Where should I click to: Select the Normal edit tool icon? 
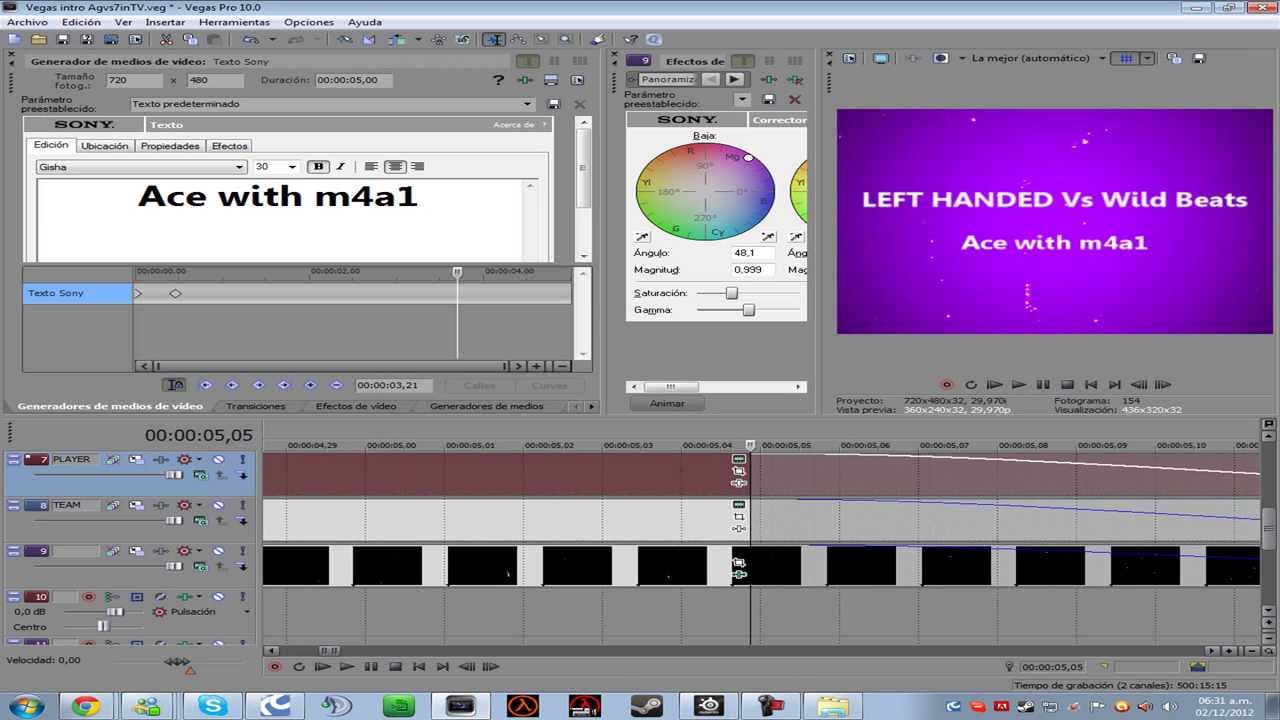(x=495, y=40)
